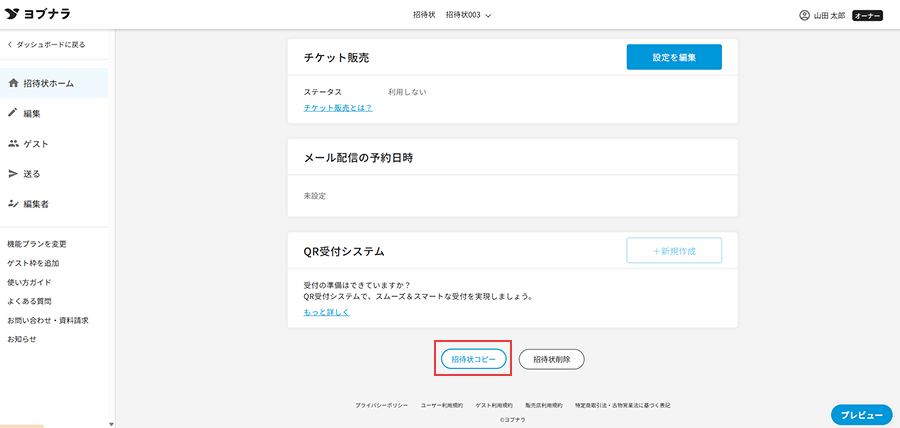Open ゲスト sidebar menu item
The width and height of the screenshot is (900, 428).
[x=54, y=143]
